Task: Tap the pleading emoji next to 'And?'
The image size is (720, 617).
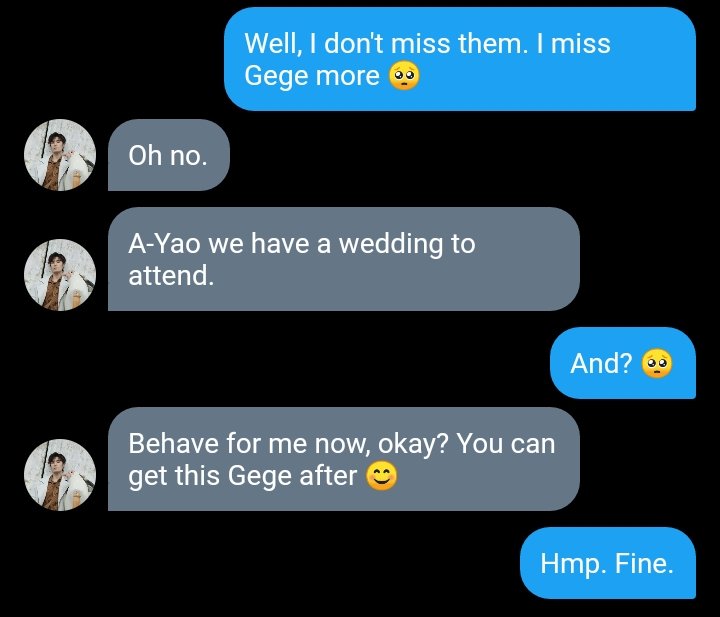Action: [657, 363]
